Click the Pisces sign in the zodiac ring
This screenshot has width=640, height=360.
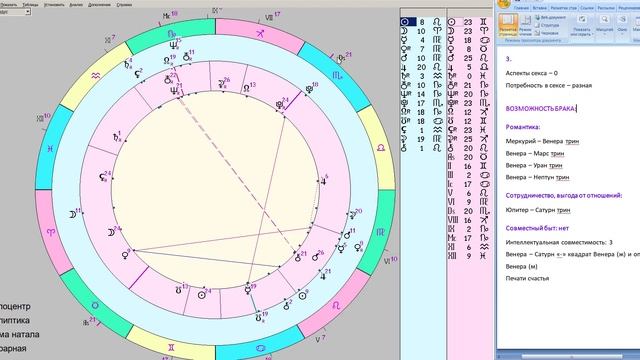[x=50, y=149]
